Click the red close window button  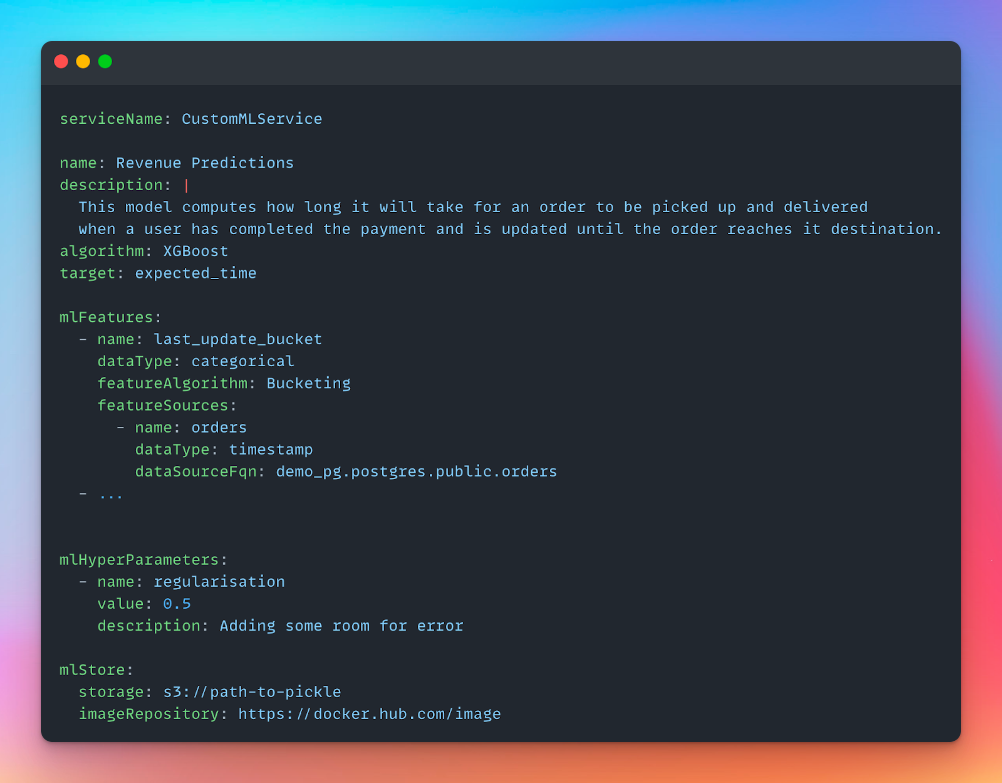click(61, 62)
